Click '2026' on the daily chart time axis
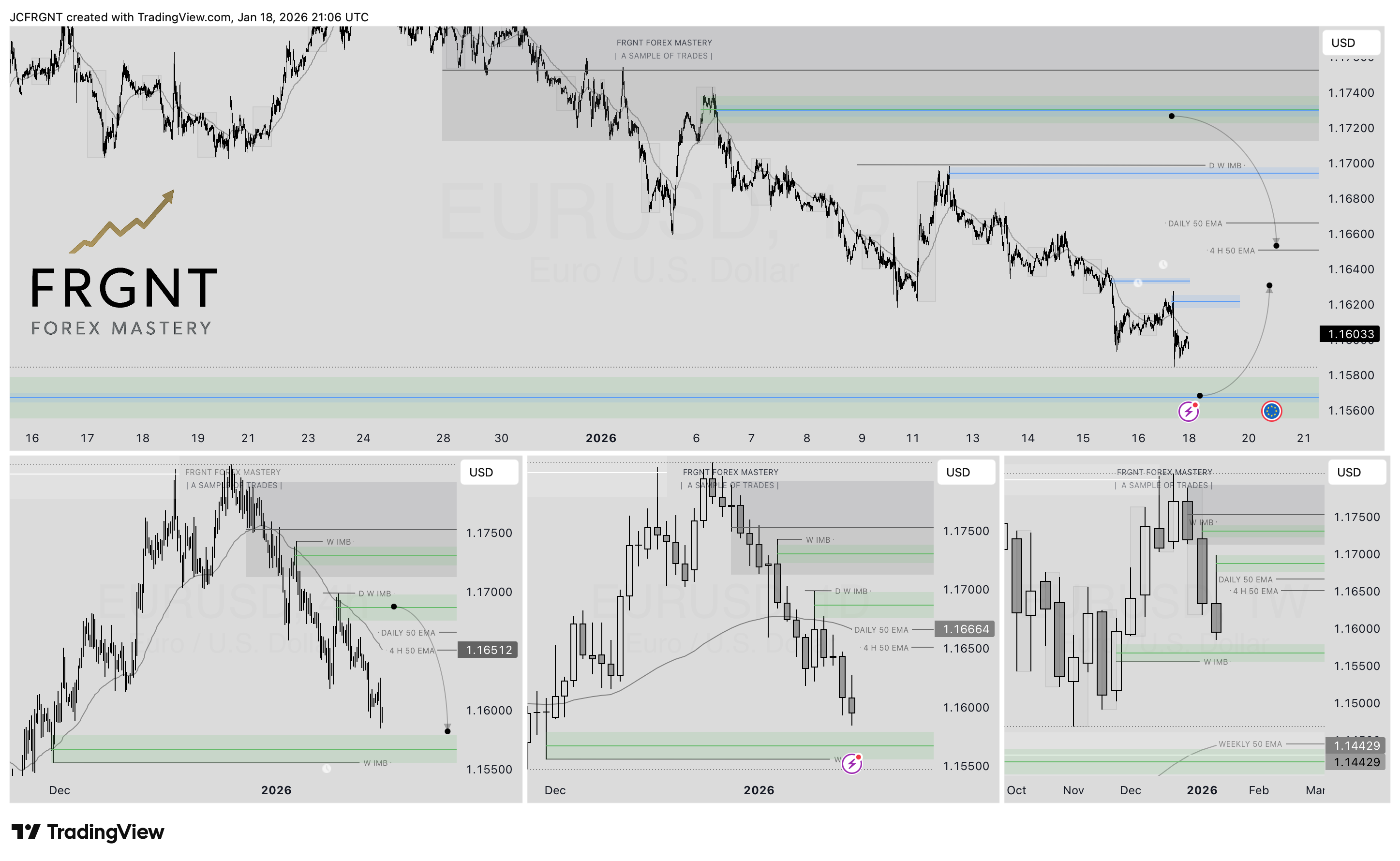The width and height of the screenshot is (1400, 861). (x=759, y=790)
